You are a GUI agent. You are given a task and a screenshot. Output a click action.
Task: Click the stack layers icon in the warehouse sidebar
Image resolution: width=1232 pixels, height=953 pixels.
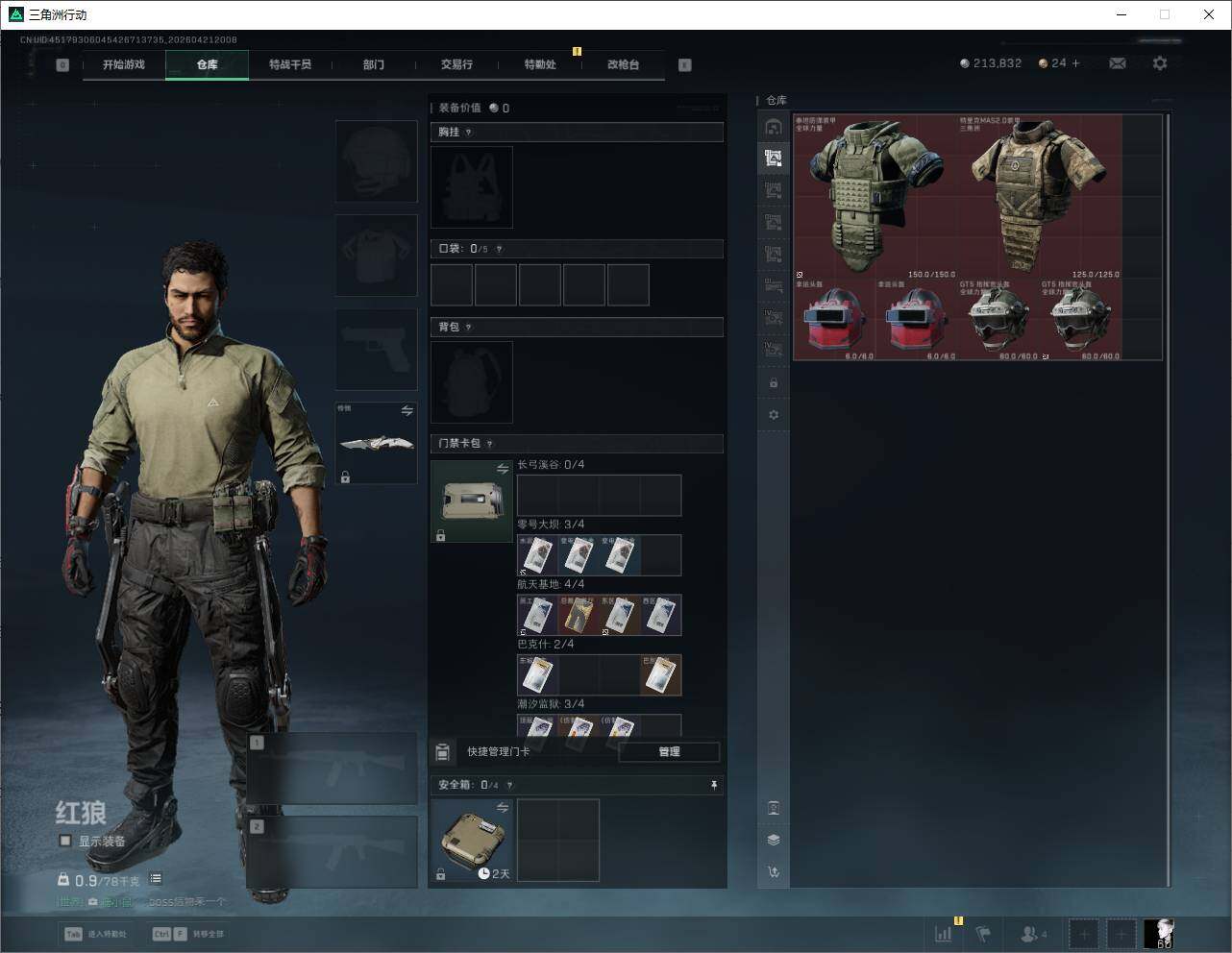click(774, 840)
